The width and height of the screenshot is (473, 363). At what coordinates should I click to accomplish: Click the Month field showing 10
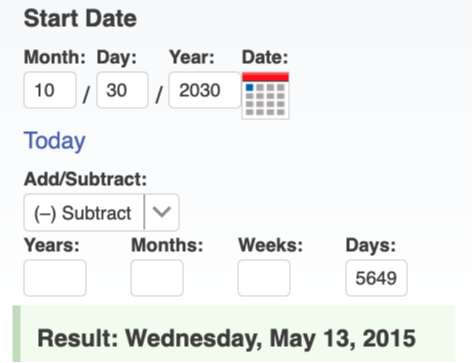click(50, 90)
